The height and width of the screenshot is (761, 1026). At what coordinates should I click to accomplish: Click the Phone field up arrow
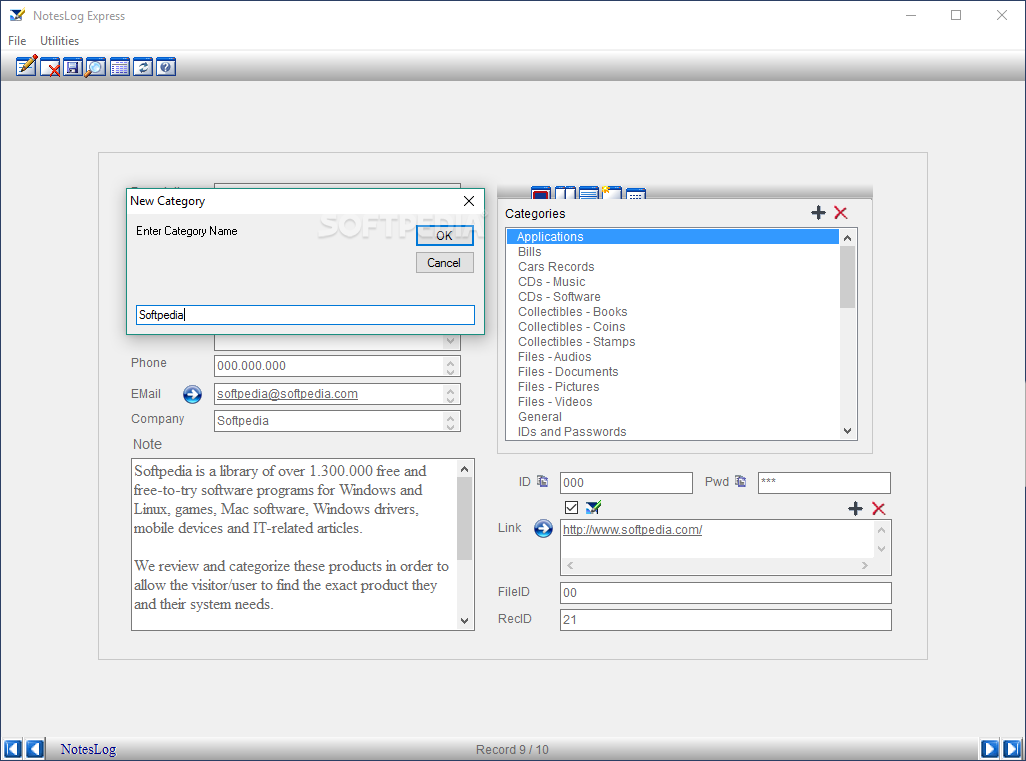pos(450,361)
